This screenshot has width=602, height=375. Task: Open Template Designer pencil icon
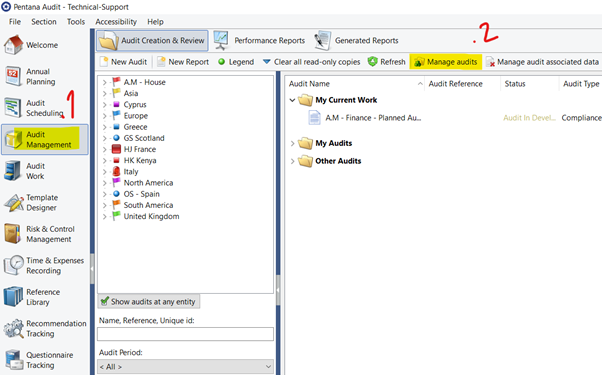[x=13, y=202]
